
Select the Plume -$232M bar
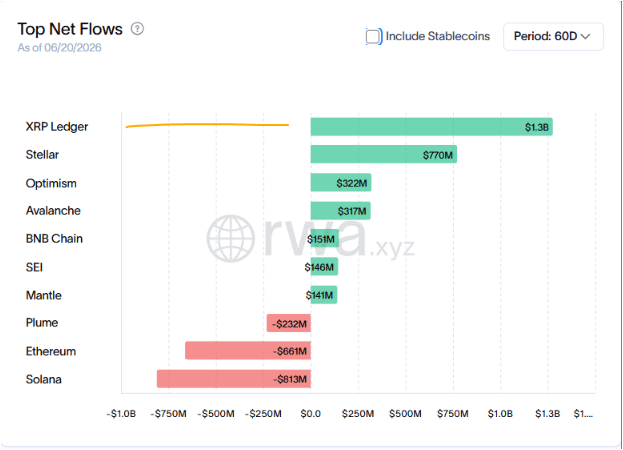[289, 323]
